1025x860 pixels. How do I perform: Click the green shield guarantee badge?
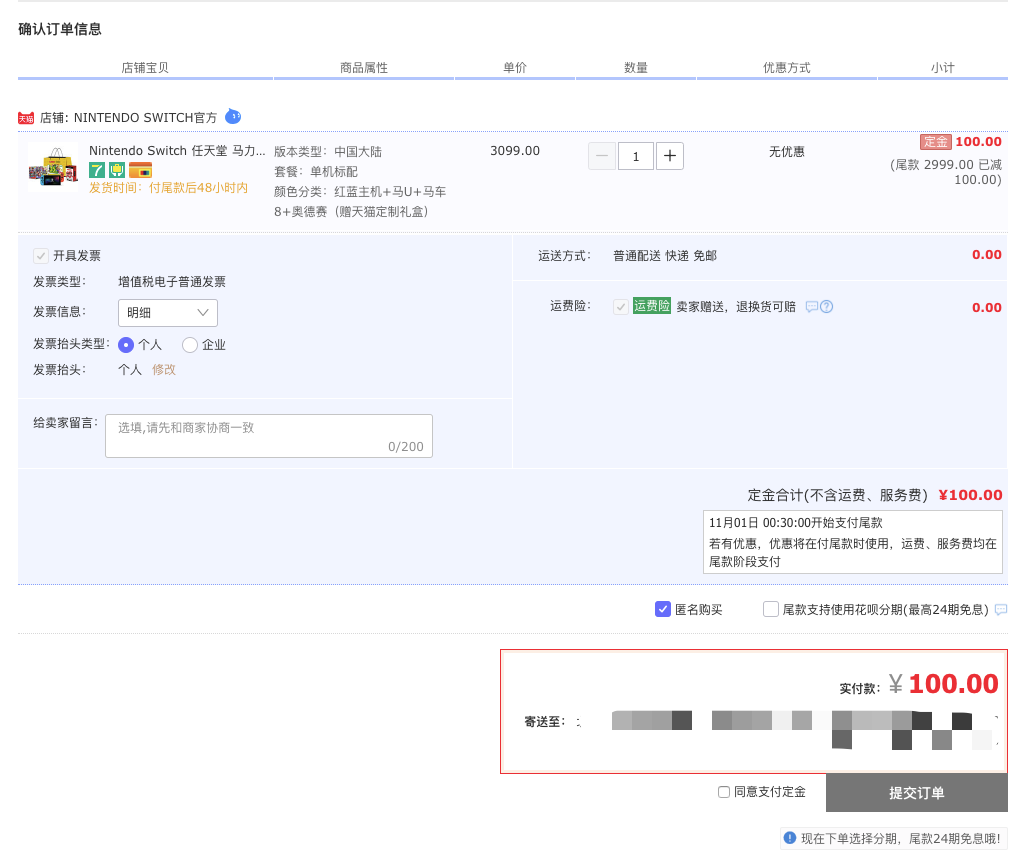coord(116,171)
